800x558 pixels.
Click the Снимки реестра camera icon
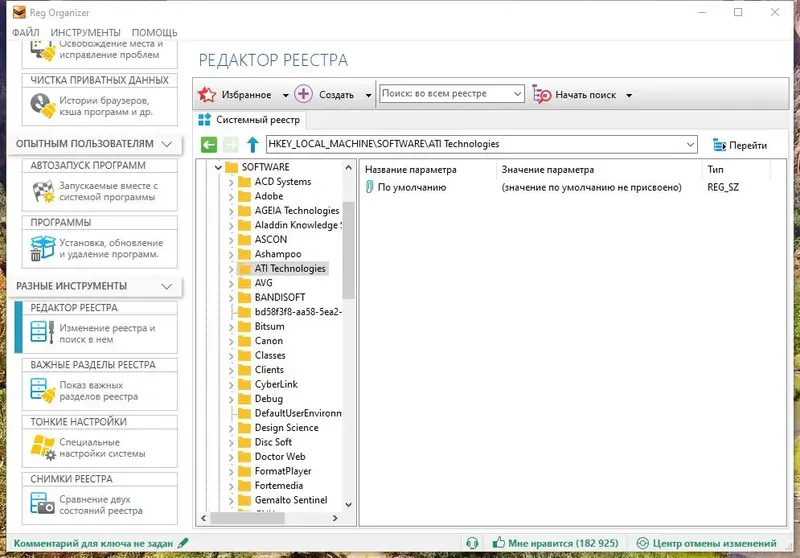(x=42, y=503)
